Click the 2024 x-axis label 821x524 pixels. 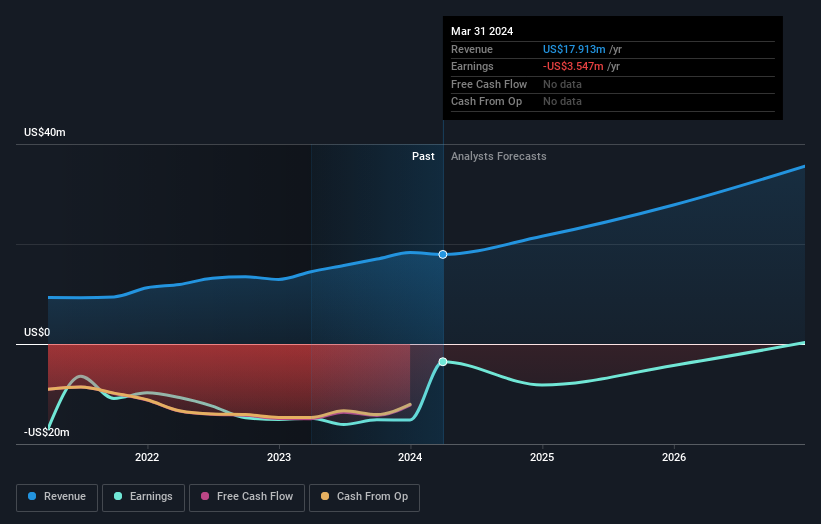[410, 457]
